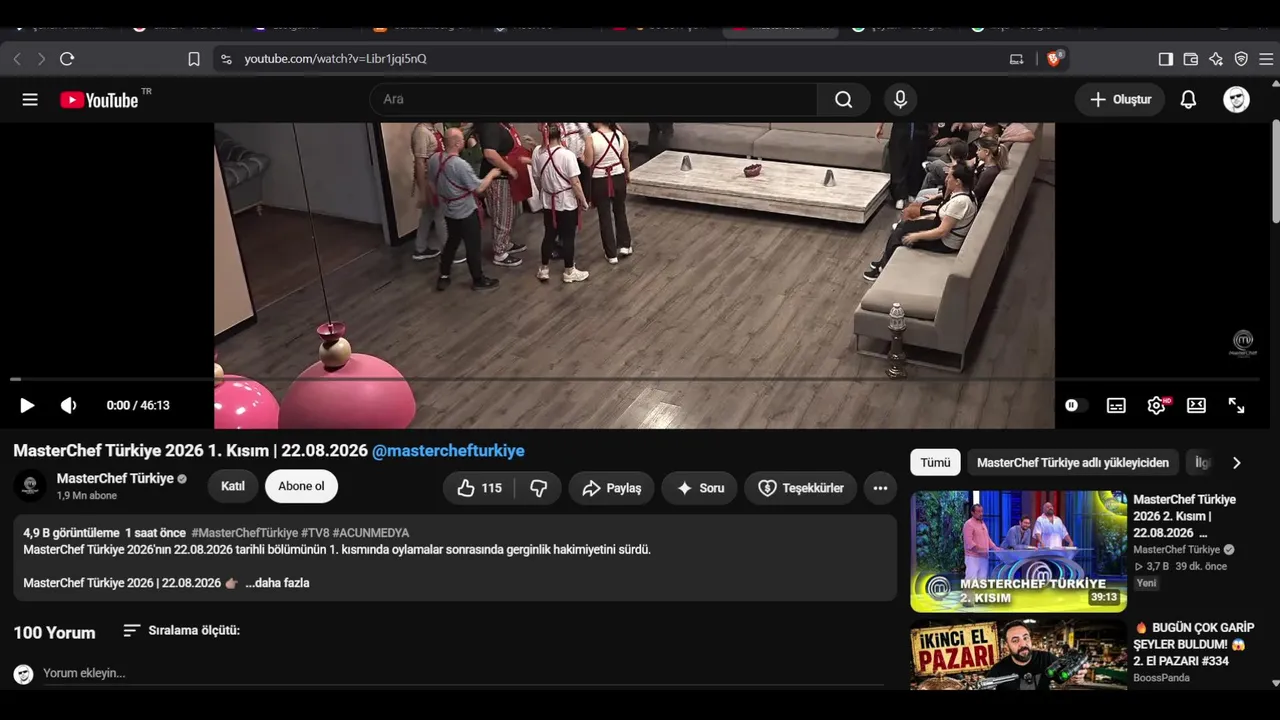Reload the page in the browser
1280x720 pixels.
tap(67, 59)
